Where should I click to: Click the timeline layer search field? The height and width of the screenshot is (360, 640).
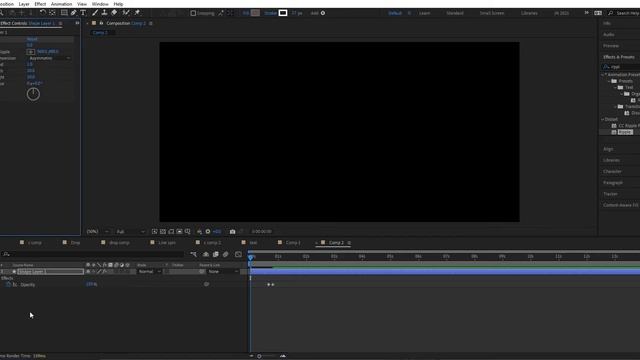click(x=93, y=254)
